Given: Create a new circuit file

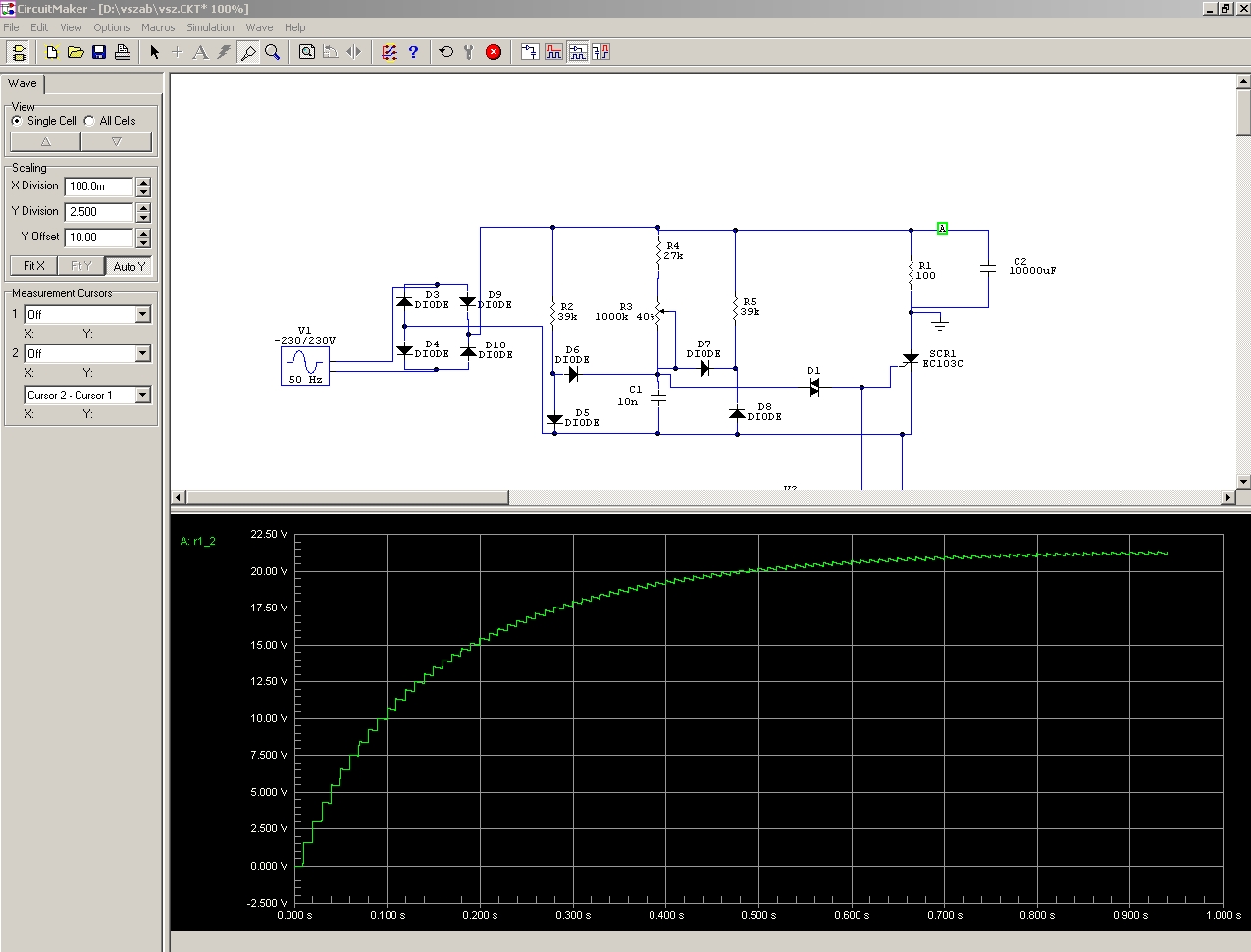Looking at the screenshot, I should (x=52, y=52).
